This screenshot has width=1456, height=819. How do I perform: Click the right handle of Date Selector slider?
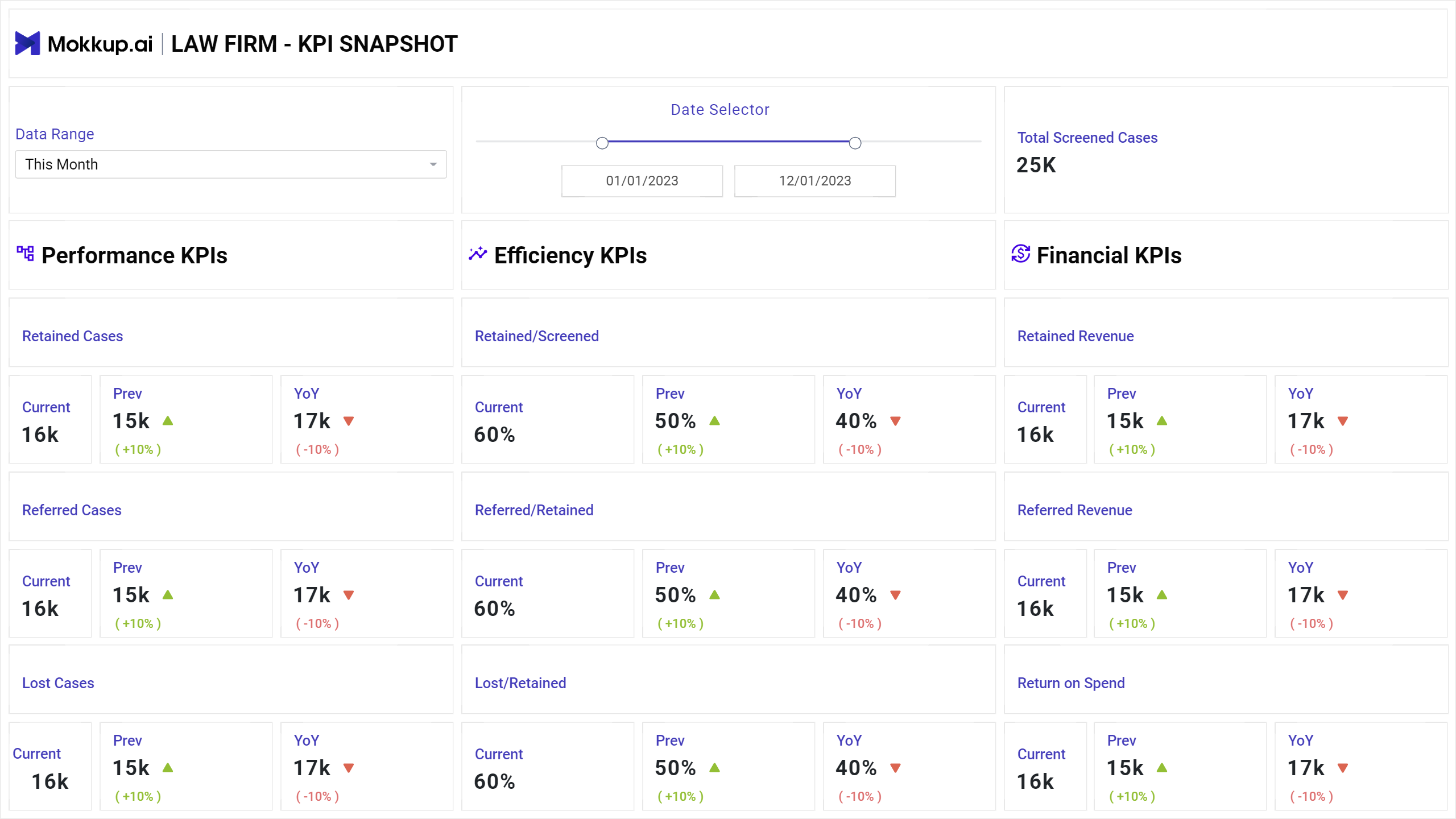pyautogui.click(x=855, y=143)
